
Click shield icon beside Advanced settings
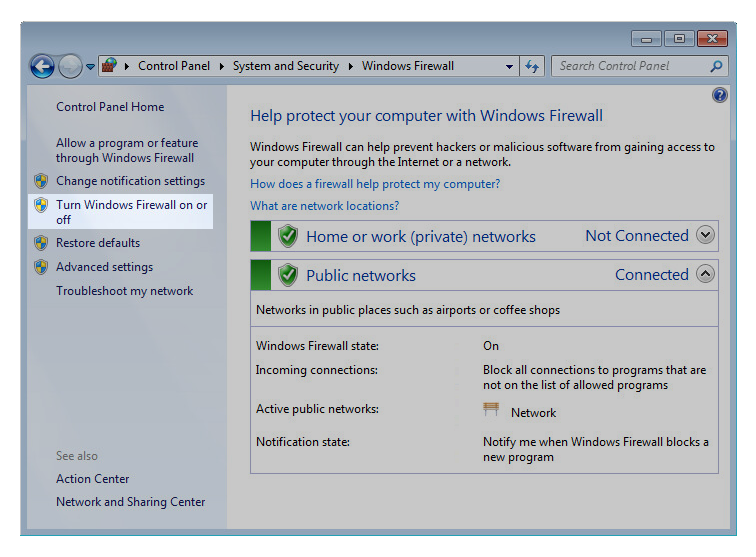(41, 267)
